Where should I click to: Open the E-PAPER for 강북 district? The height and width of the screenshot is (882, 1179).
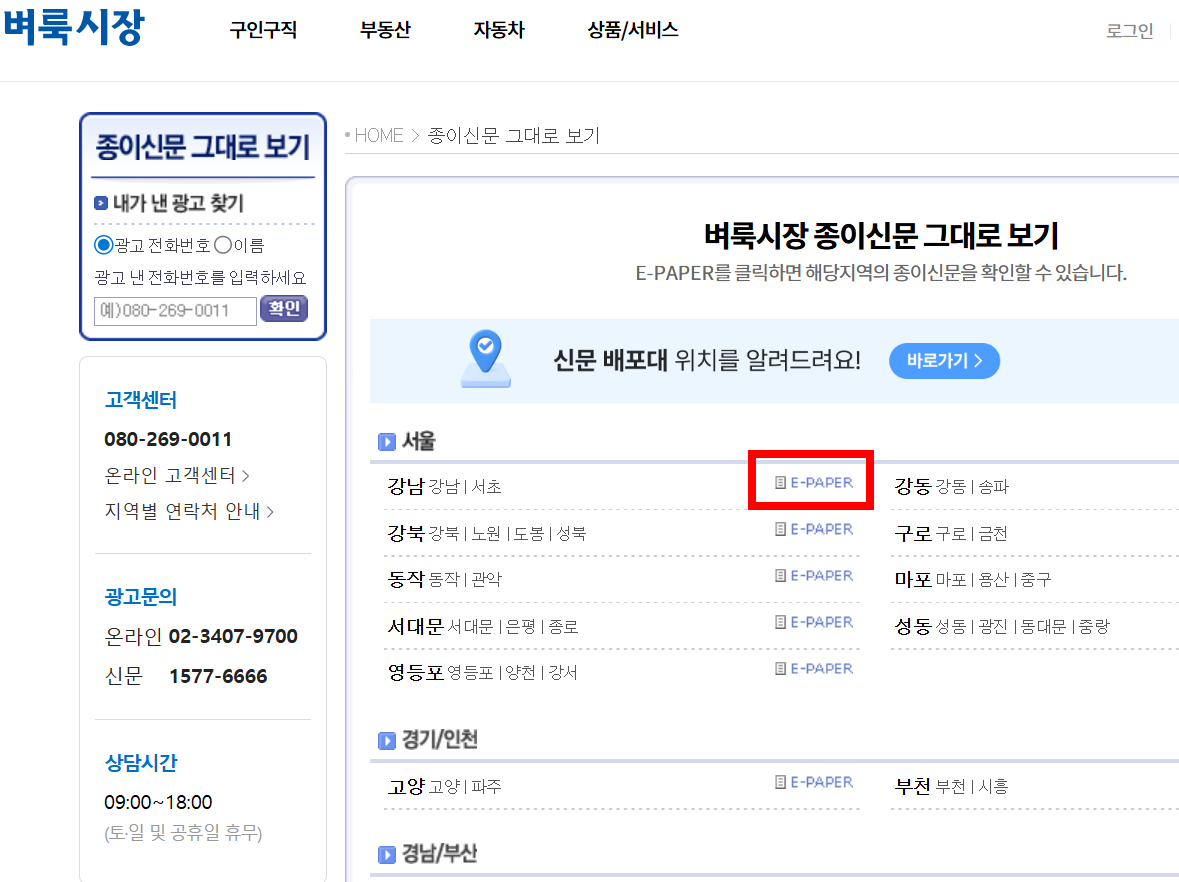(x=816, y=528)
